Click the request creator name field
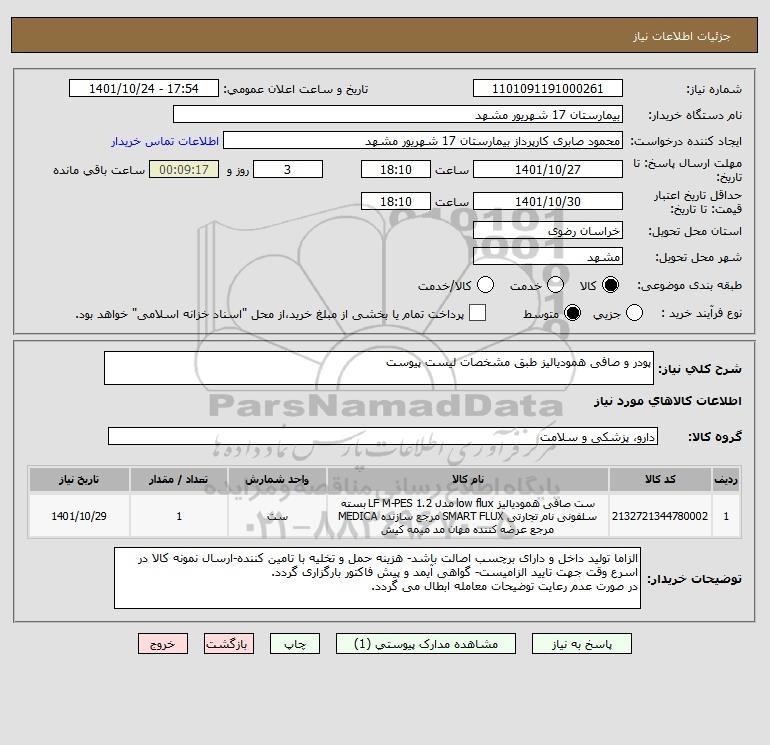 pos(423,140)
